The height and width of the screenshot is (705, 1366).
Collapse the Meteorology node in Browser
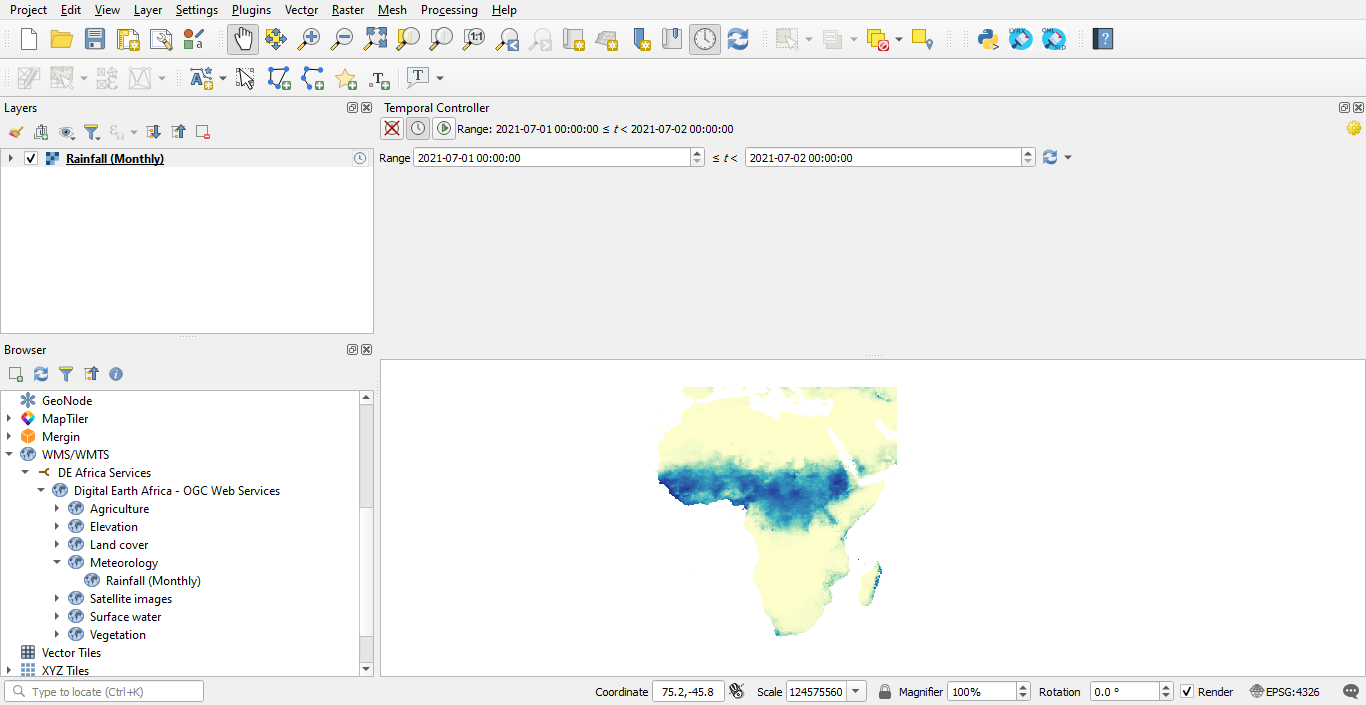coord(57,563)
